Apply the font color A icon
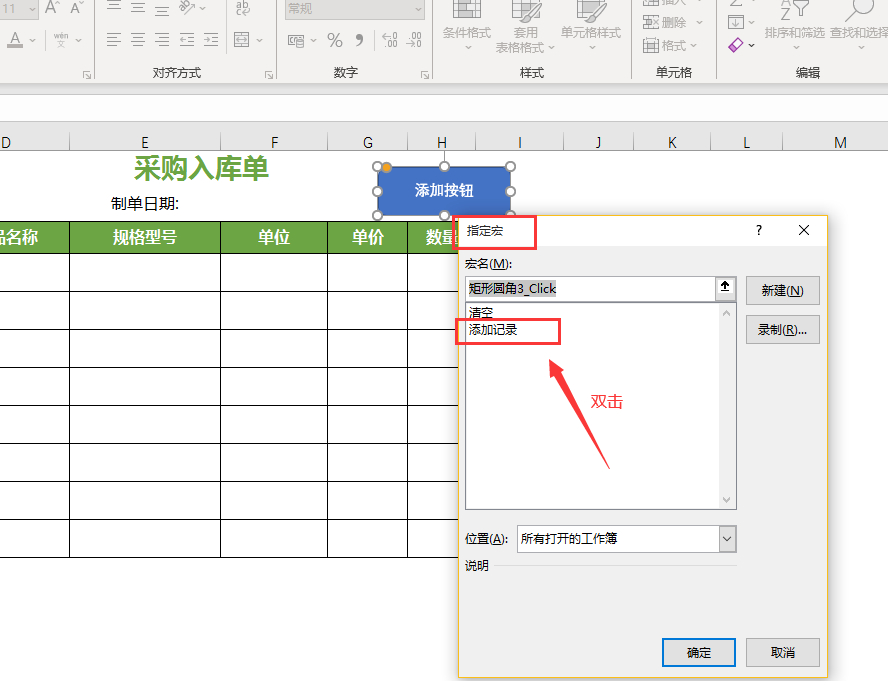This screenshot has width=888, height=681. point(15,40)
